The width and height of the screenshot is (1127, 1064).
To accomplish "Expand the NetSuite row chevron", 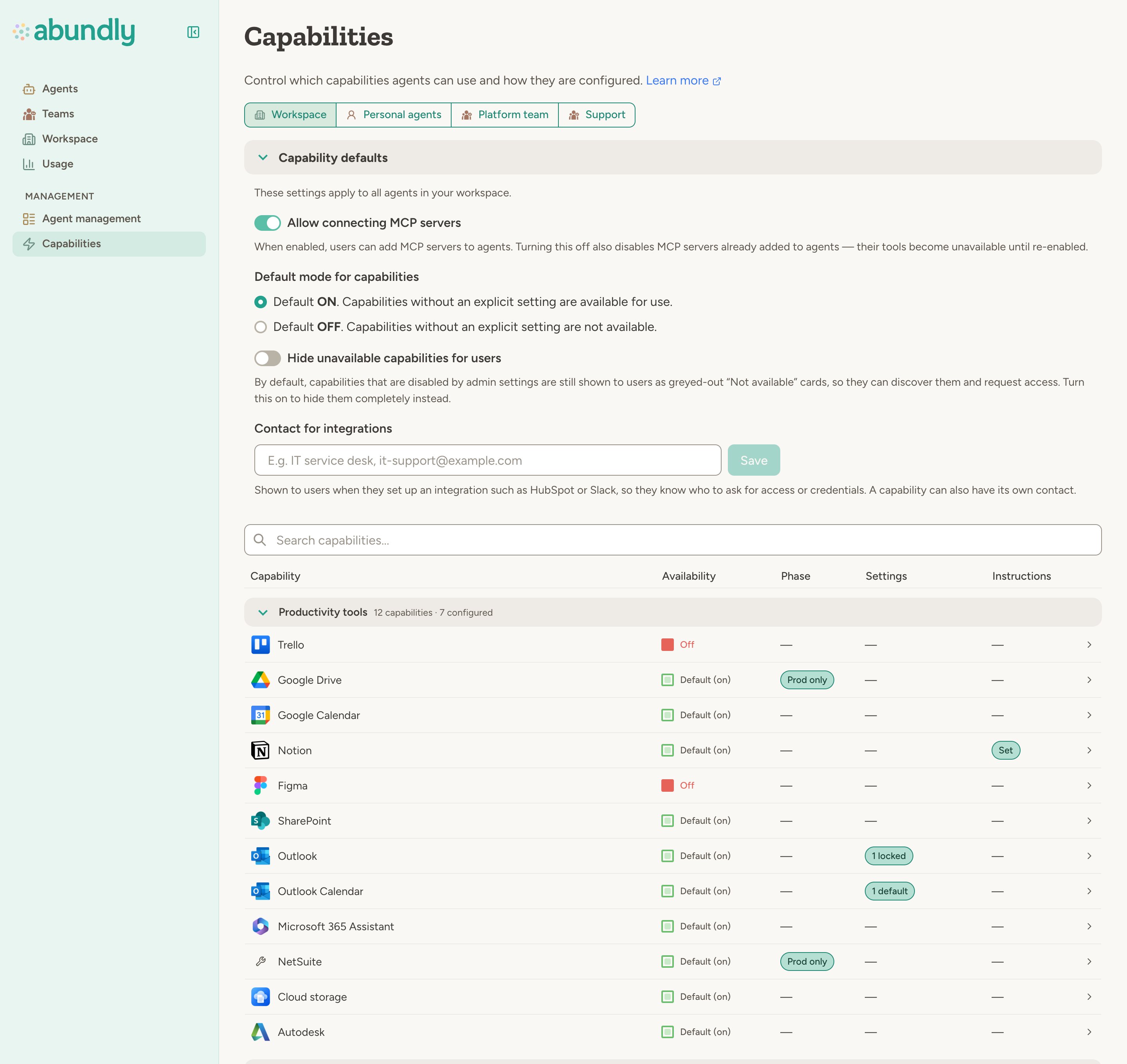I will [x=1089, y=962].
